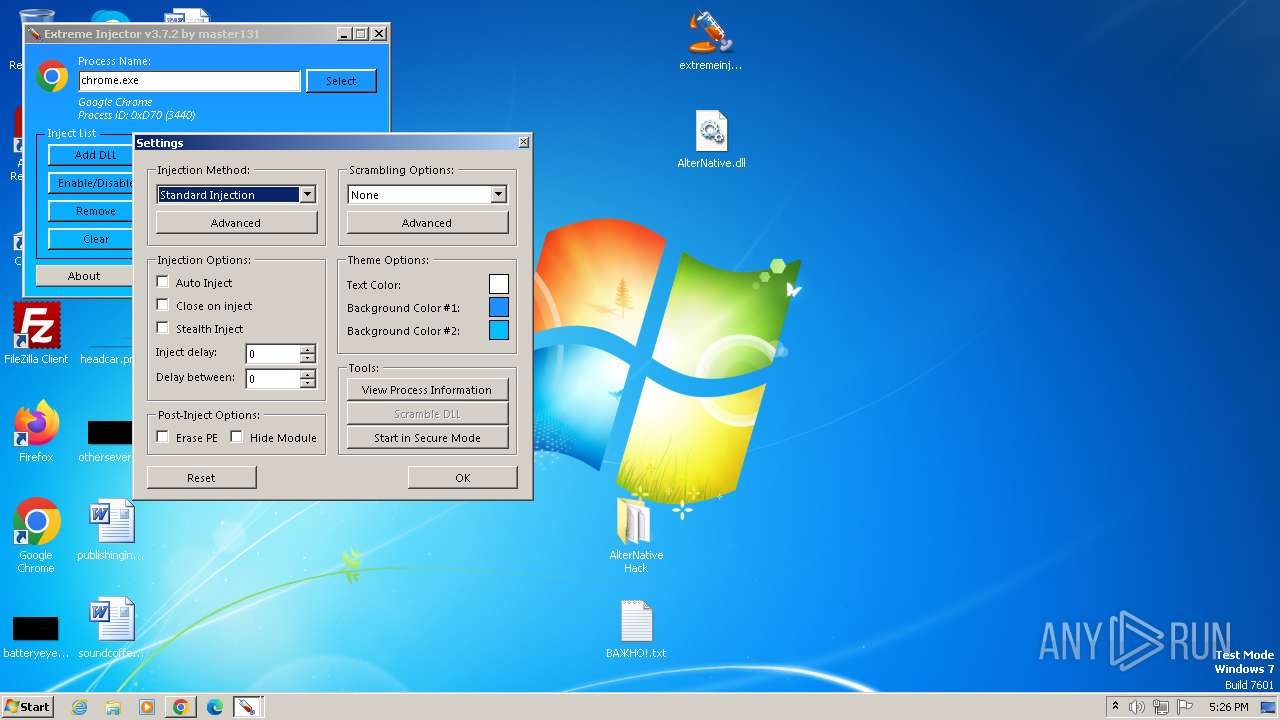Screen dimensions: 1280x720
Task: Launch Firefox from the desktop
Action: (36, 432)
